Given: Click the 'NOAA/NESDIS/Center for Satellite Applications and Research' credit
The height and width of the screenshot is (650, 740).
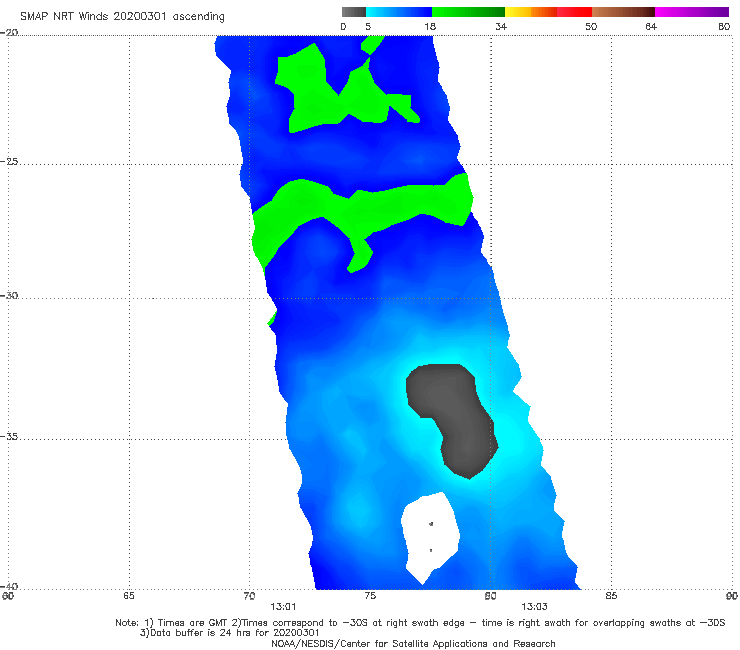Looking at the screenshot, I should tap(413, 644).
